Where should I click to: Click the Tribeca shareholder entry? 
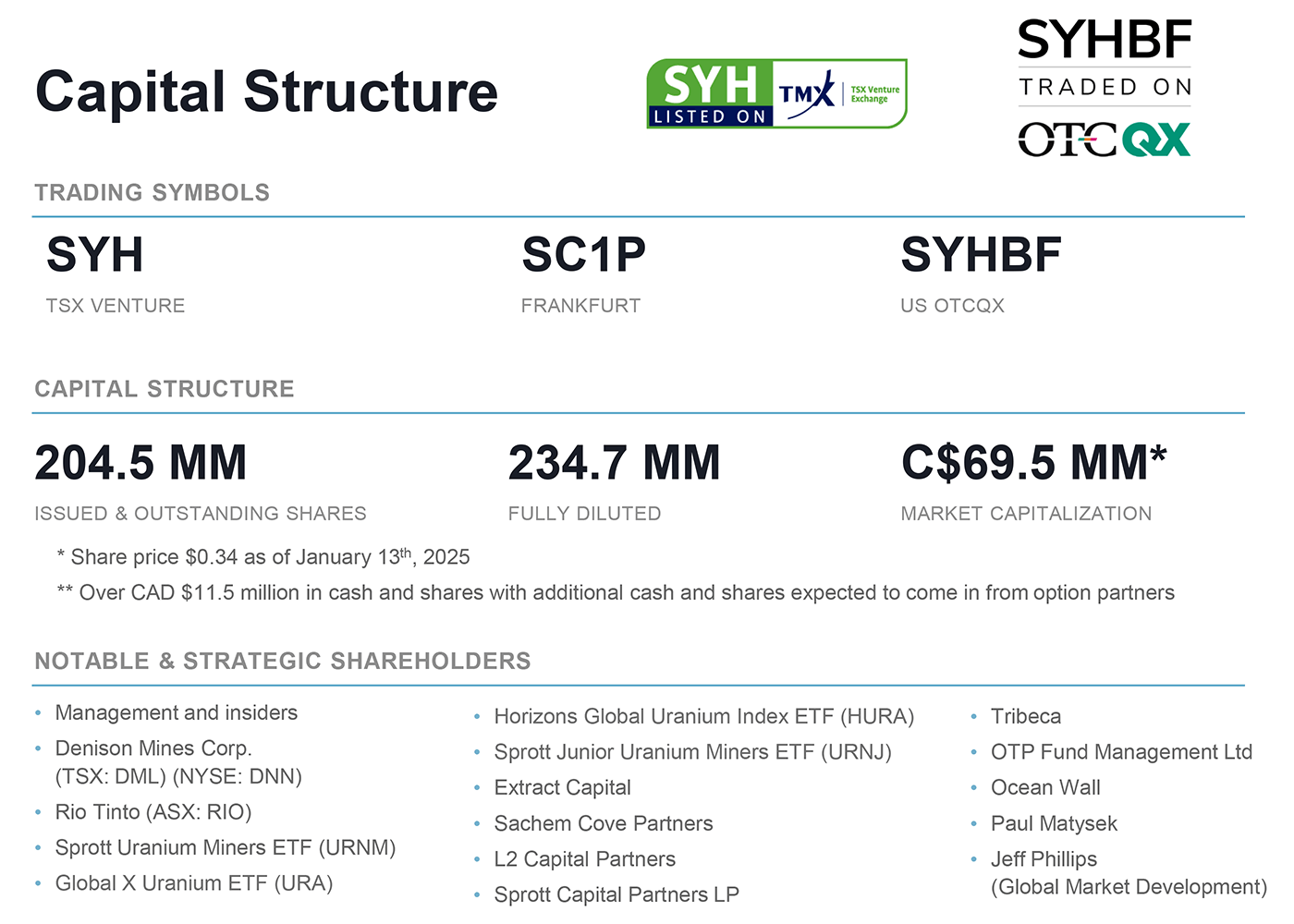(1026, 717)
